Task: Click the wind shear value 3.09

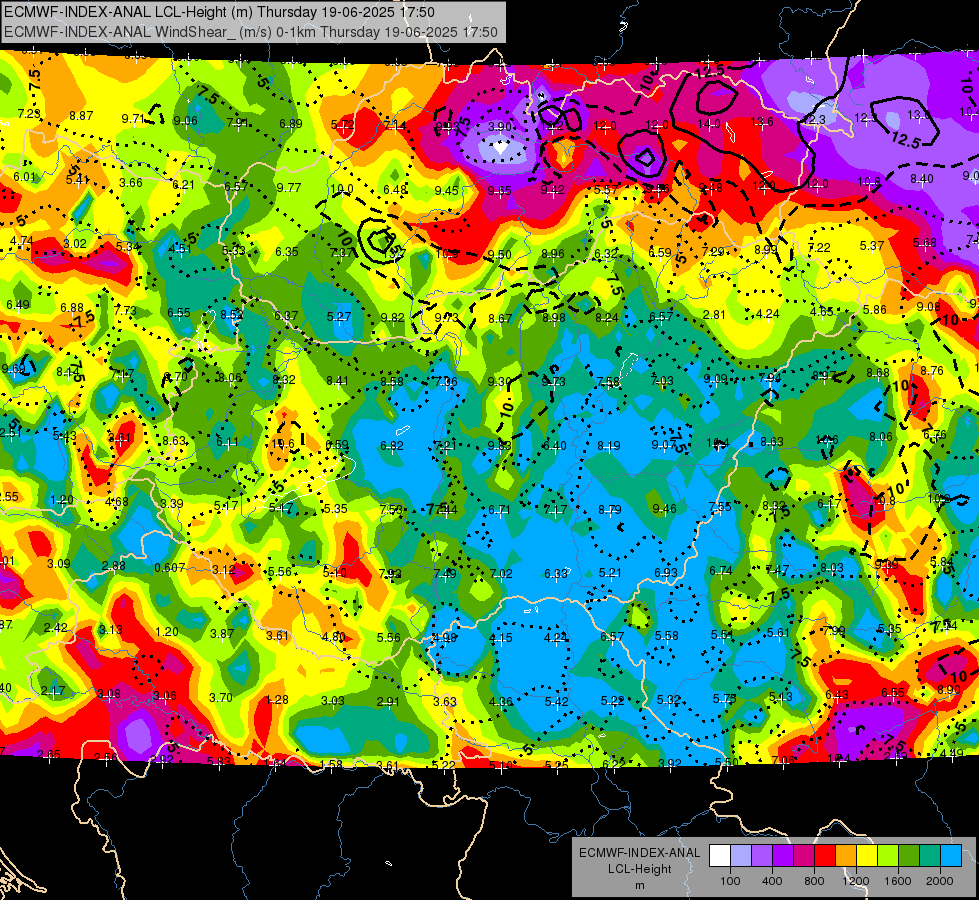Action: 59,563
